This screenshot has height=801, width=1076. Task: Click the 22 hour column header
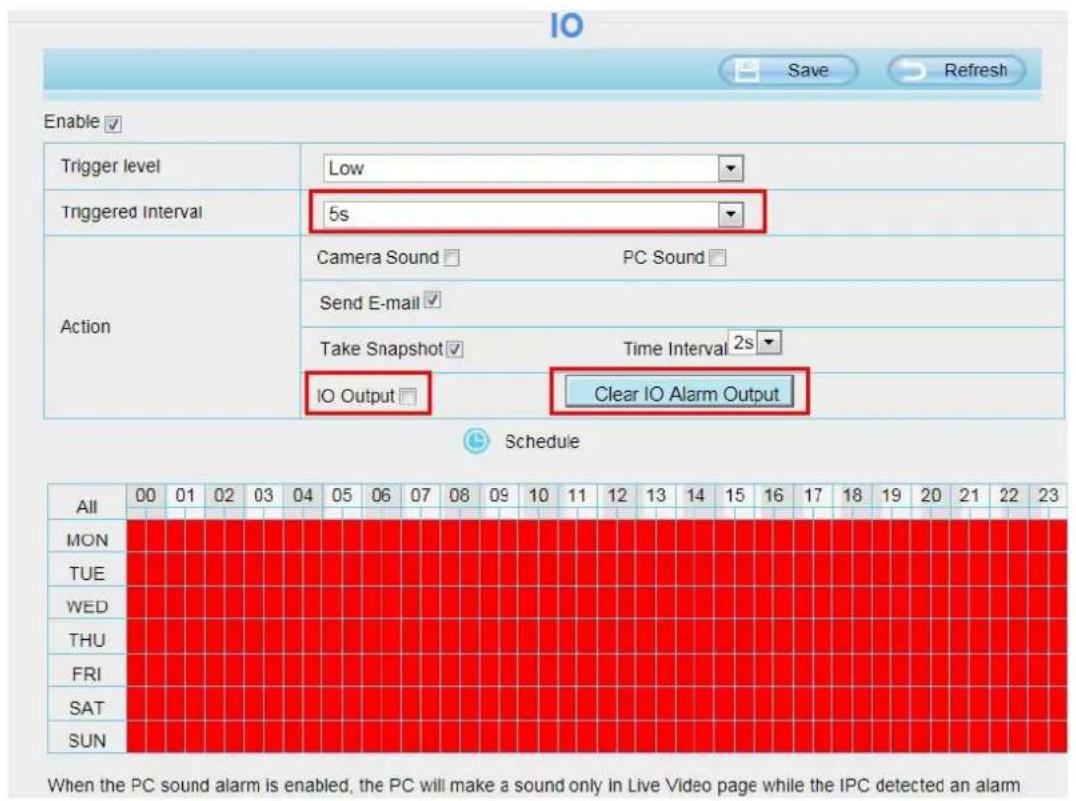1009,496
